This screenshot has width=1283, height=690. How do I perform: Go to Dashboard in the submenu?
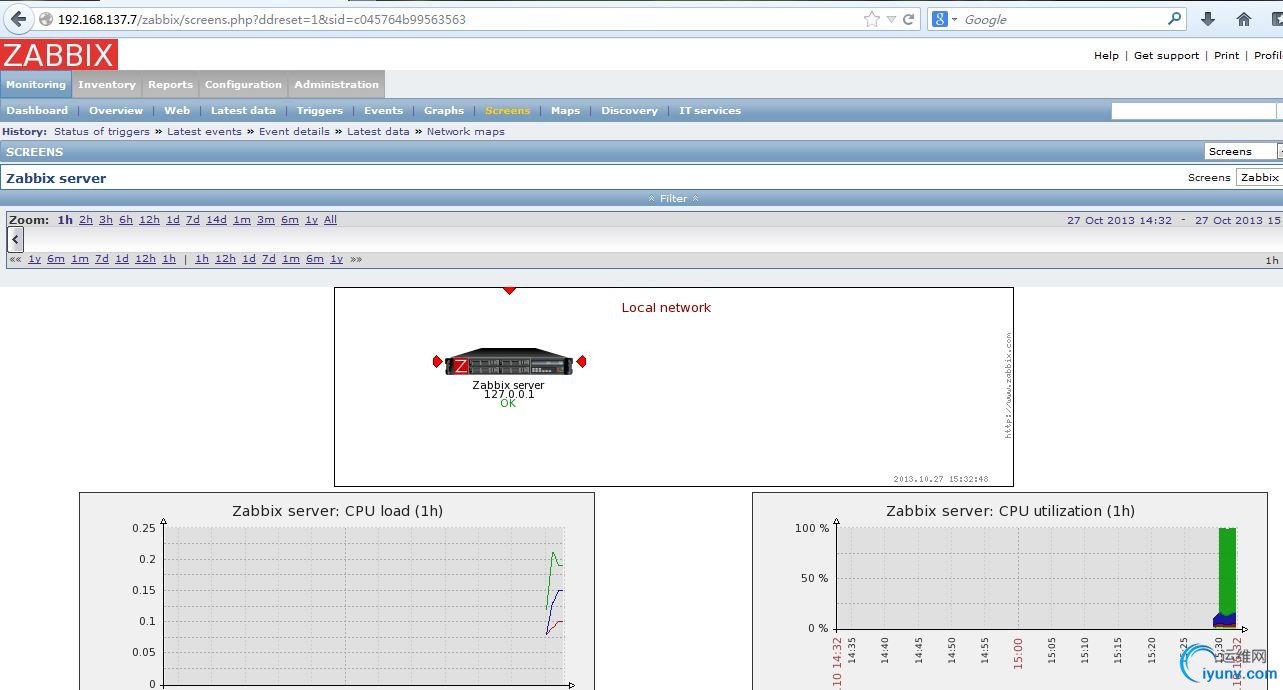pos(37,111)
